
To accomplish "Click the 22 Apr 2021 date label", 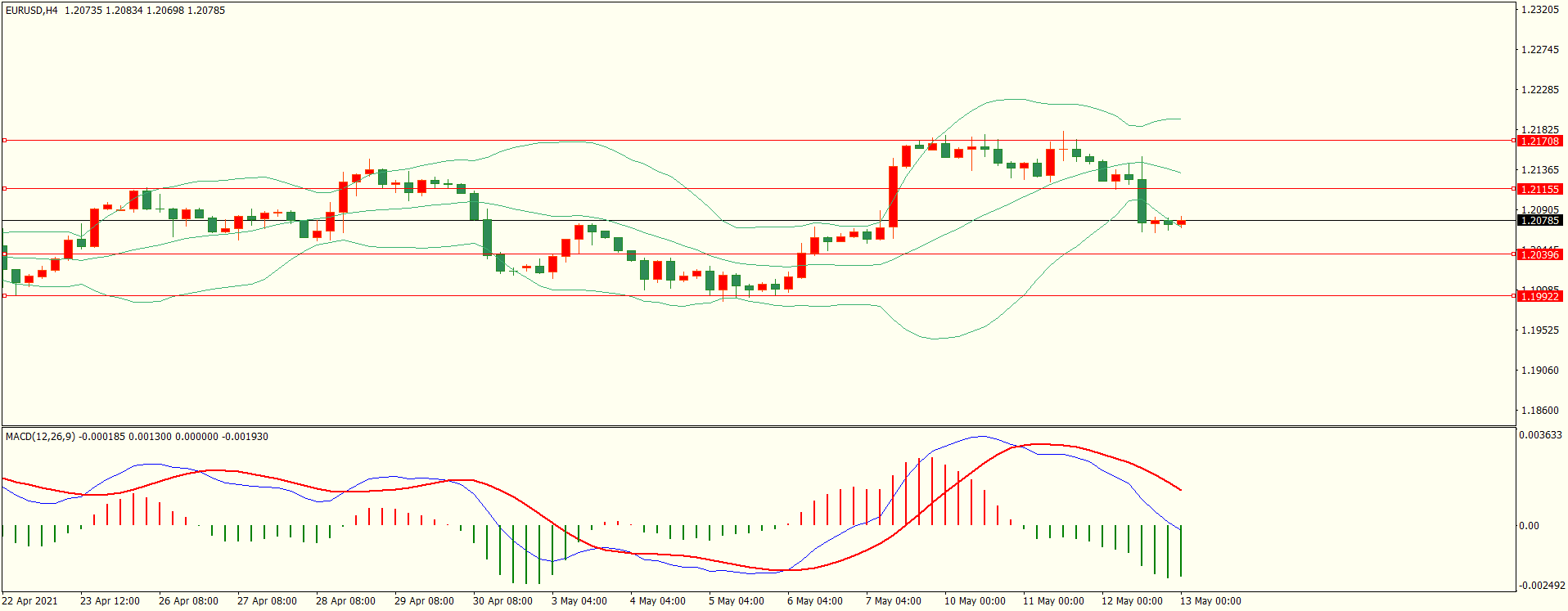I will [30, 601].
